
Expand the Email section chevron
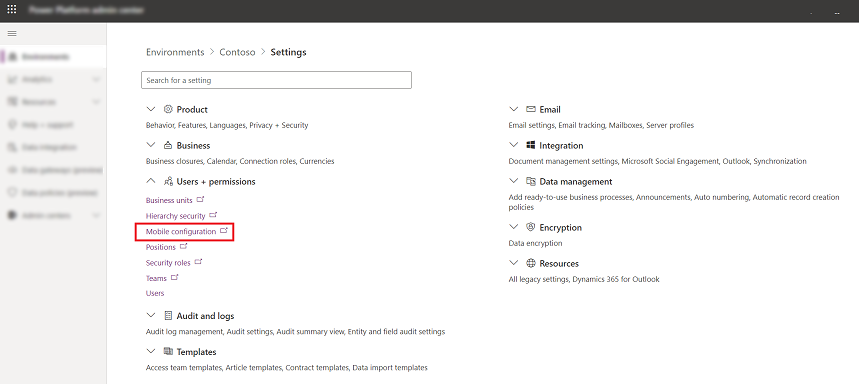coord(513,109)
